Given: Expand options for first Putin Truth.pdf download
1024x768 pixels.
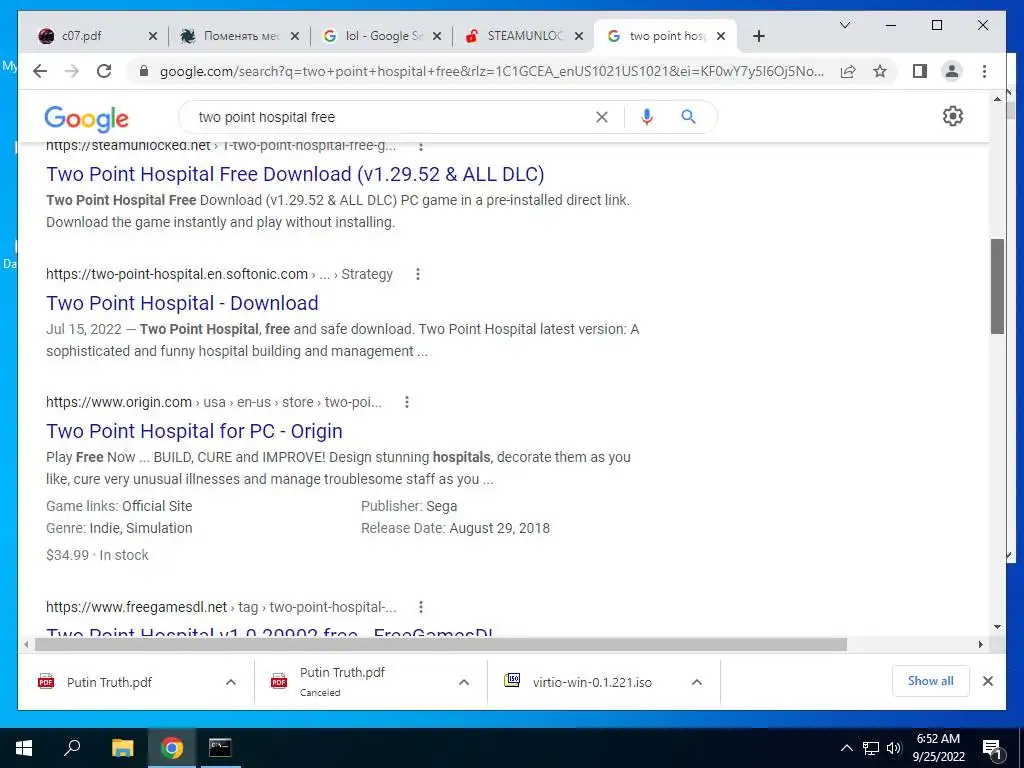Looking at the screenshot, I should [231, 682].
